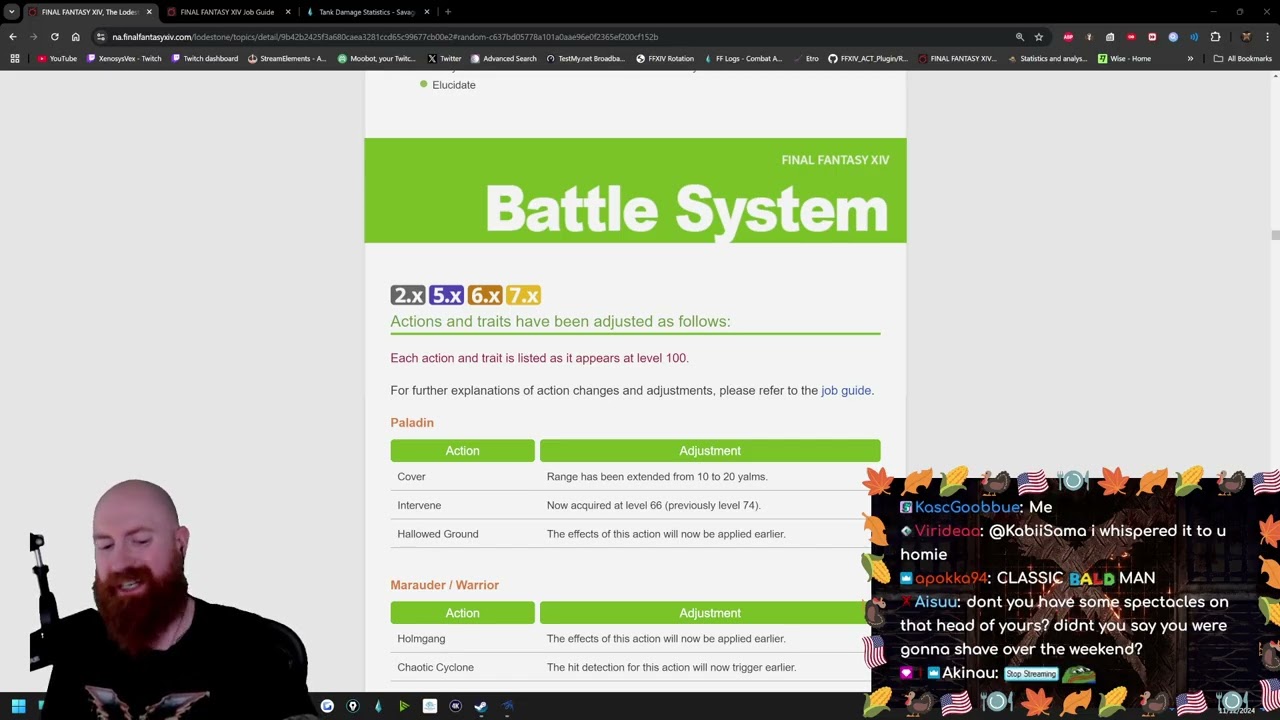Open the browser home page

tap(76, 37)
